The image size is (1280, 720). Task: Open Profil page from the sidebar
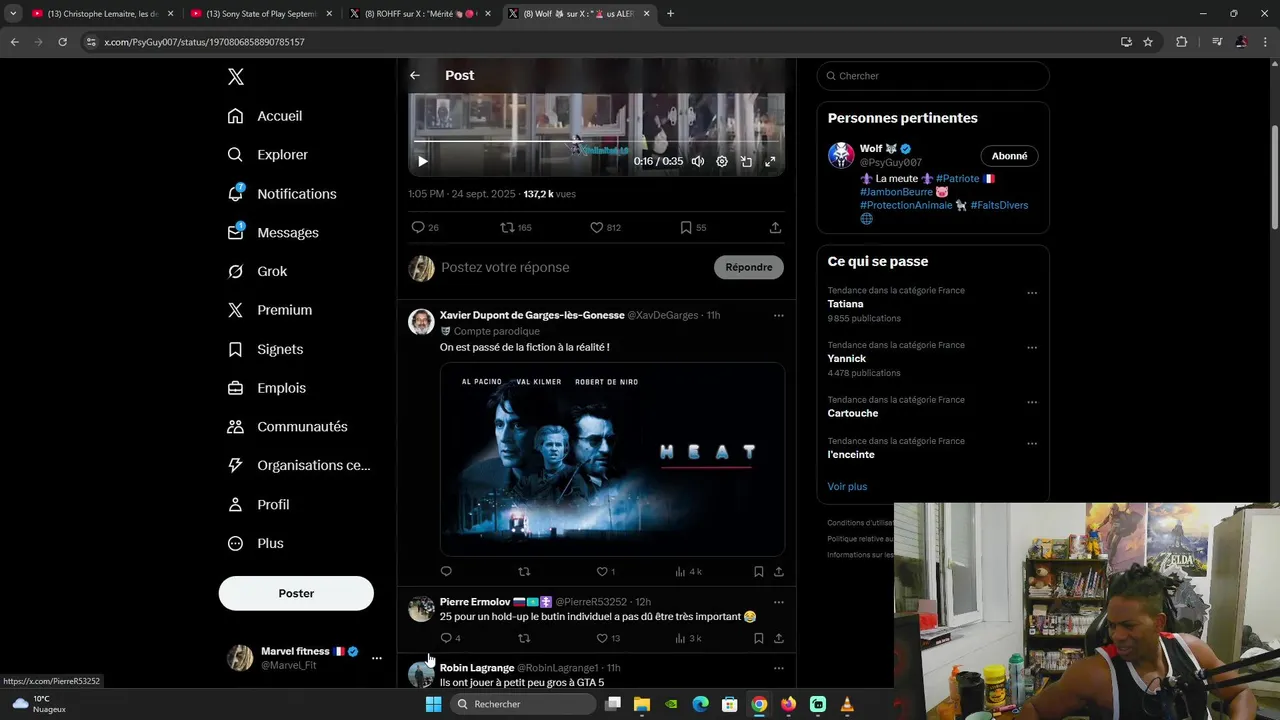tap(258, 505)
